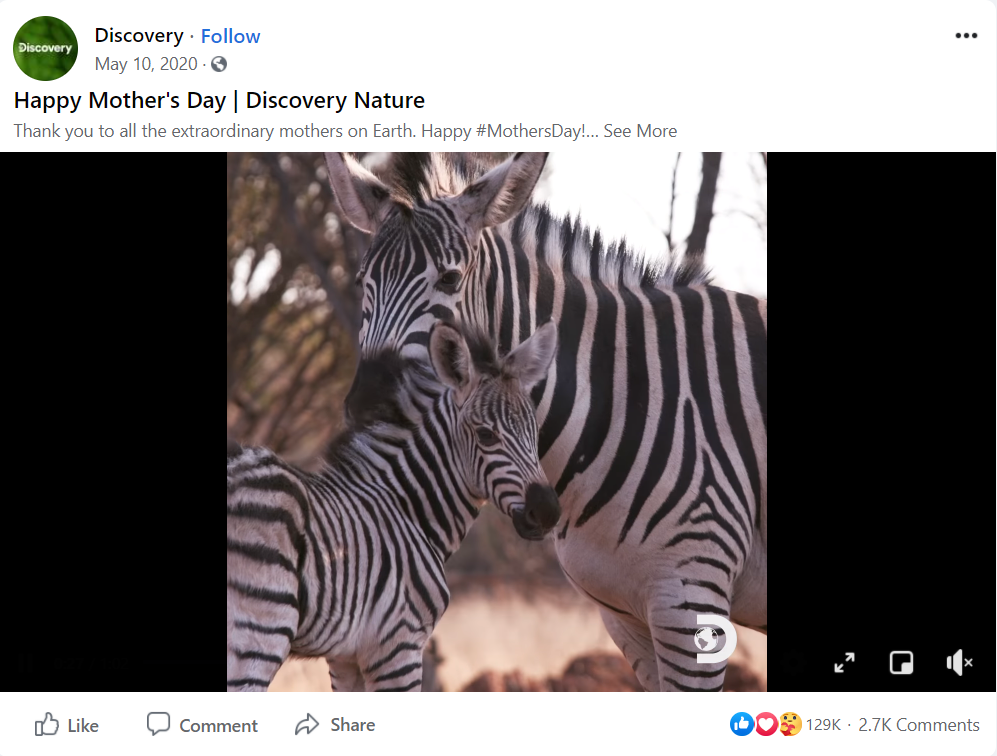This screenshot has height=756, width=997.
Task: Unmute the video sound
Action: click(959, 662)
